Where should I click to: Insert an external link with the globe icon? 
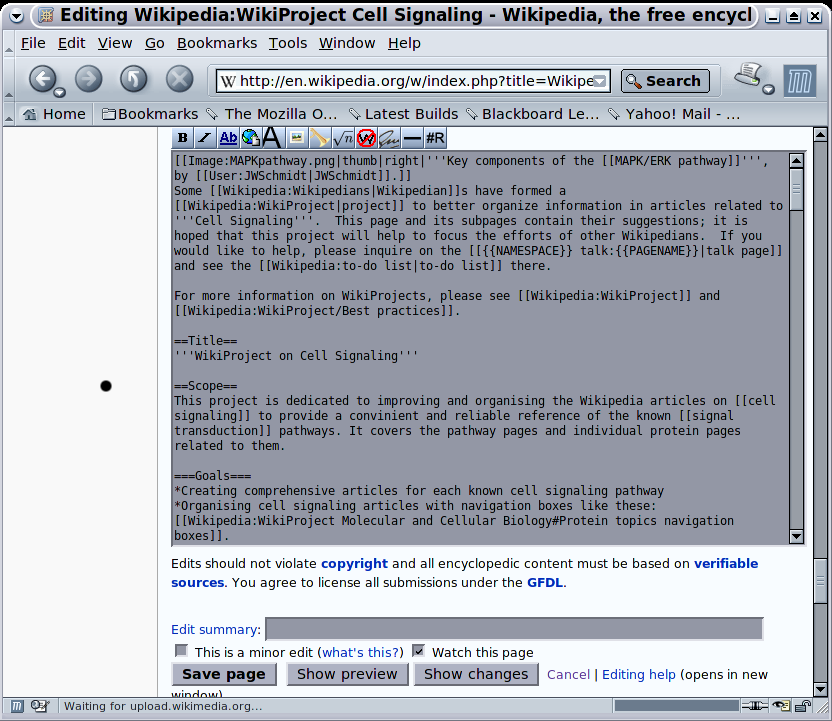click(x=250, y=138)
